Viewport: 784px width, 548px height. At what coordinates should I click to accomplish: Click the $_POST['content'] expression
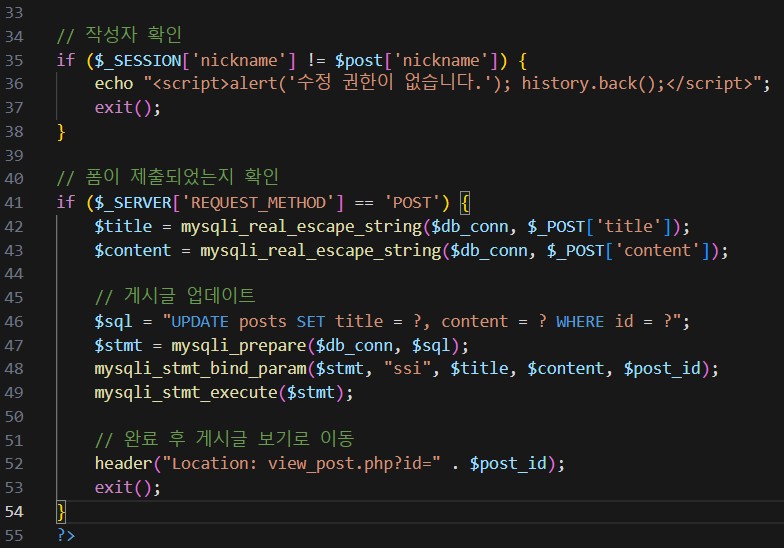click(x=628, y=250)
